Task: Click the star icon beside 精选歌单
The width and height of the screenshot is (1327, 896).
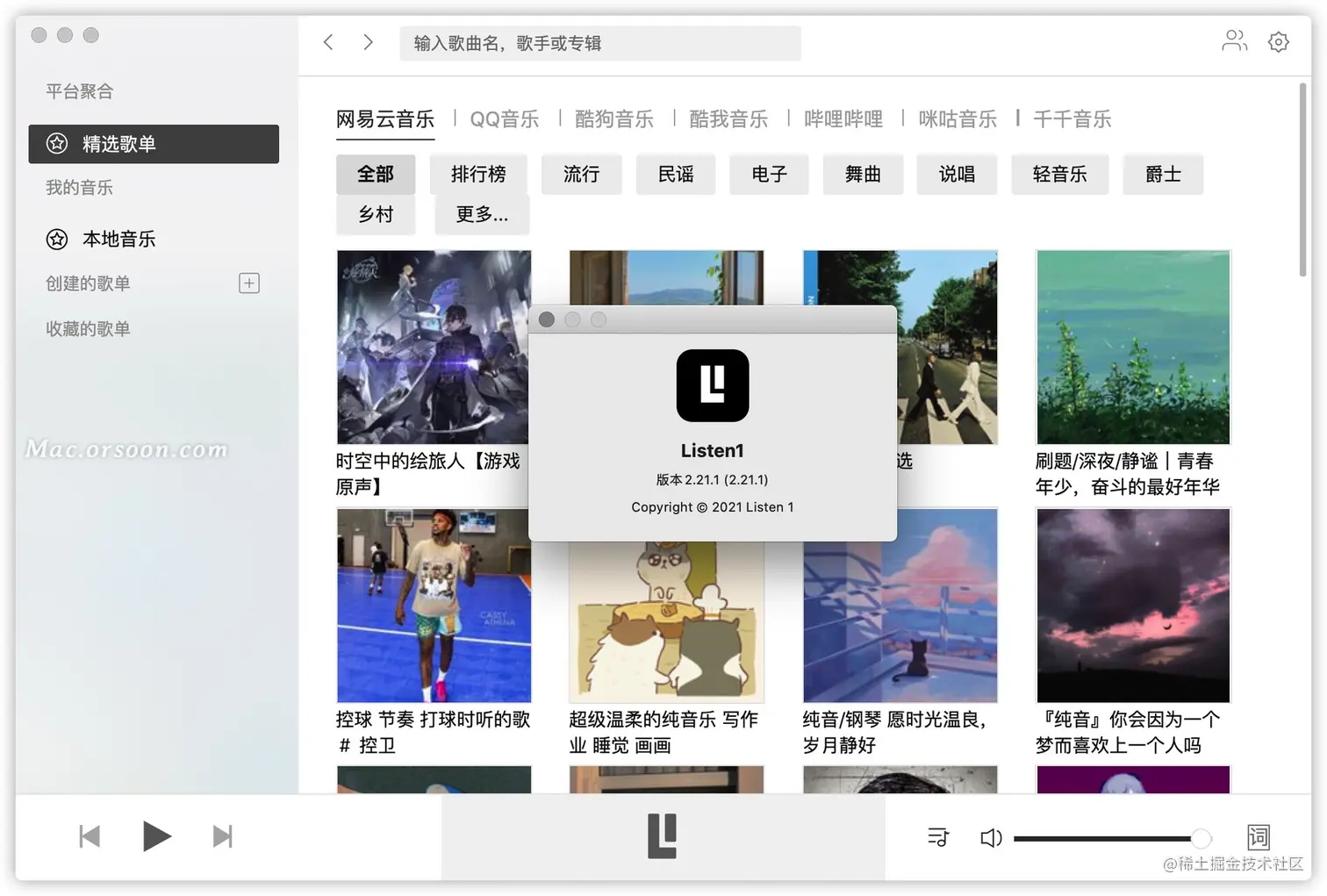Action: pyautogui.click(x=57, y=144)
